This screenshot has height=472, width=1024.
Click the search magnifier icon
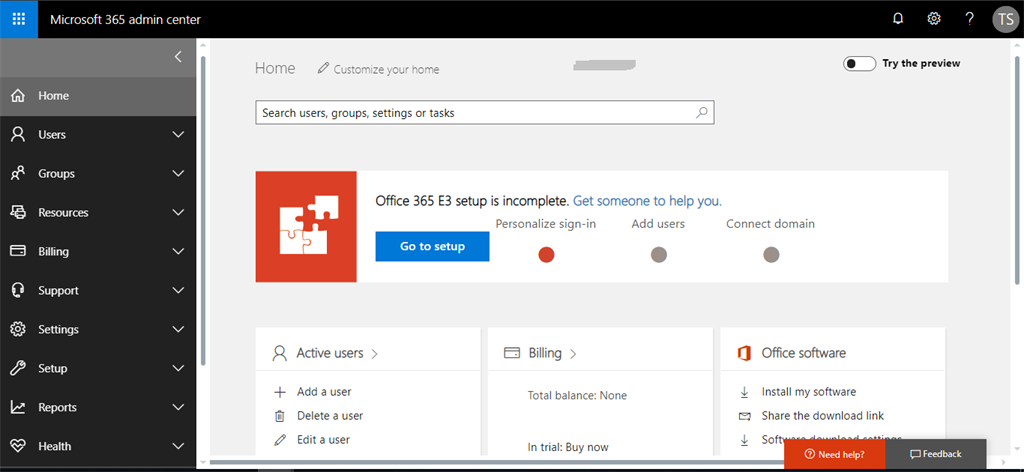[x=701, y=112]
